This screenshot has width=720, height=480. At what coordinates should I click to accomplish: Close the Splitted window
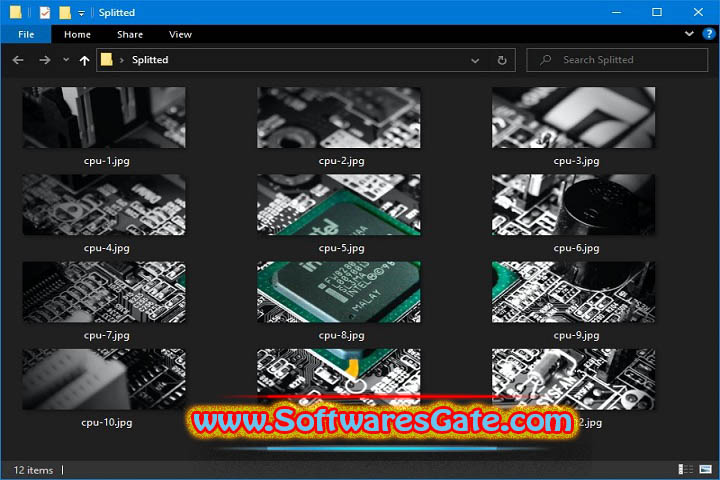pos(698,12)
